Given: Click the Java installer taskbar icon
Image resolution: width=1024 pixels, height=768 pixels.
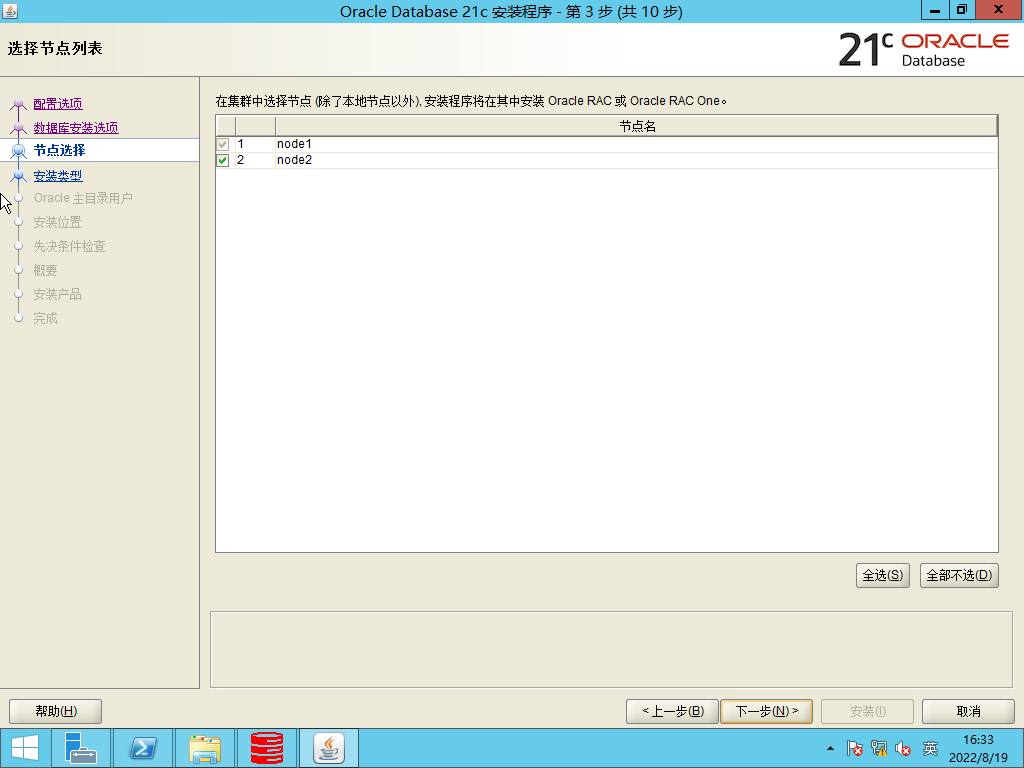Looking at the screenshot, I should pos(329,748).
